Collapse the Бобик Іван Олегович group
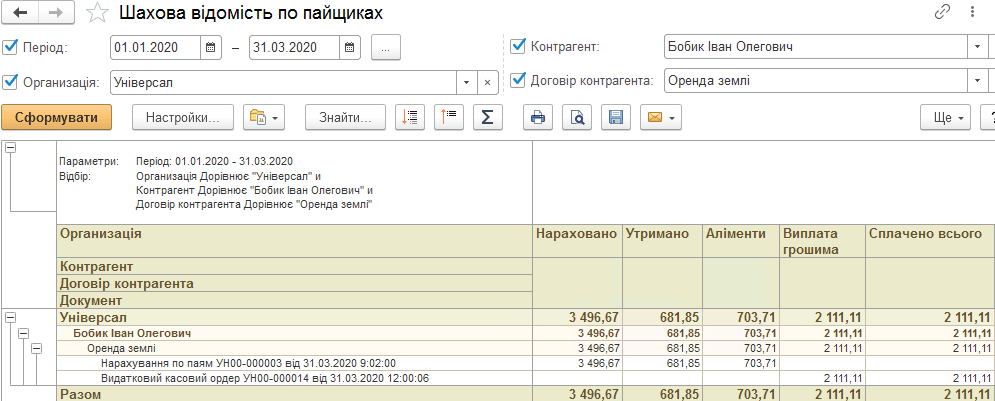Screen dimensions: 995x401 click(x=23, y=332)
